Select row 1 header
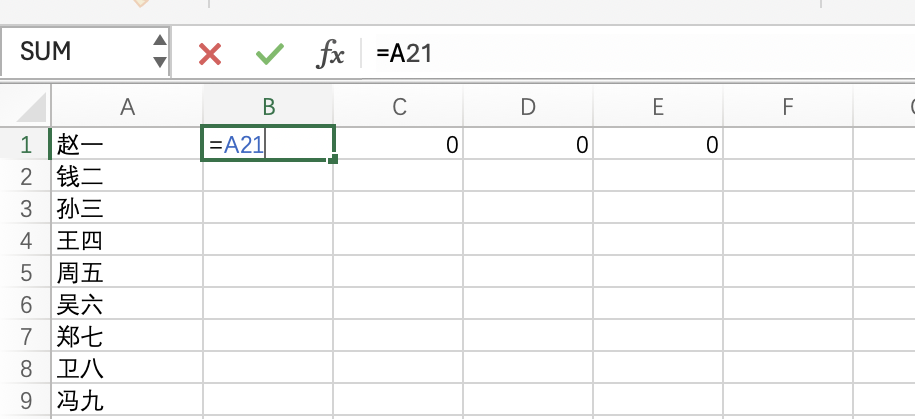 tap(24, 145)
